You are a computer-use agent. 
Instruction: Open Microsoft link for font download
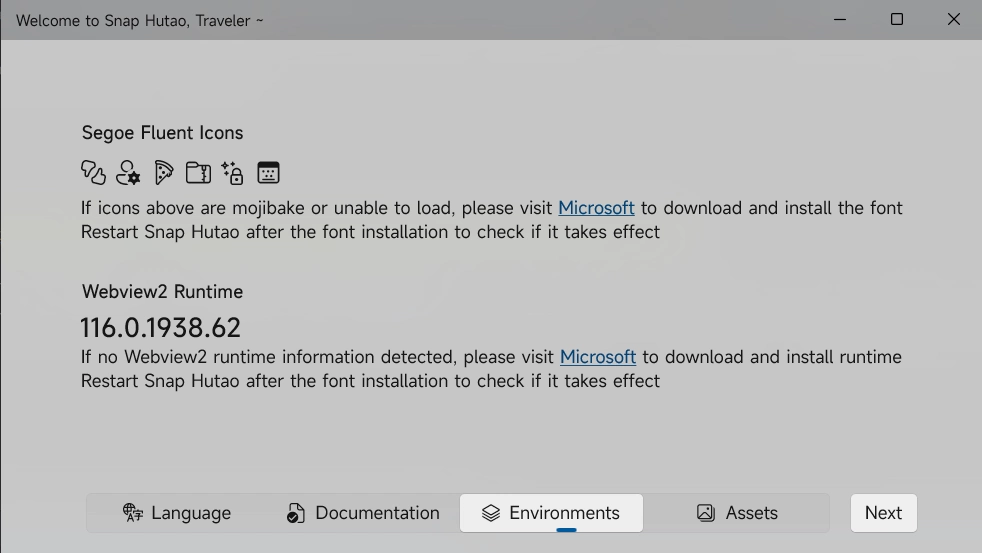click(596, 208)
